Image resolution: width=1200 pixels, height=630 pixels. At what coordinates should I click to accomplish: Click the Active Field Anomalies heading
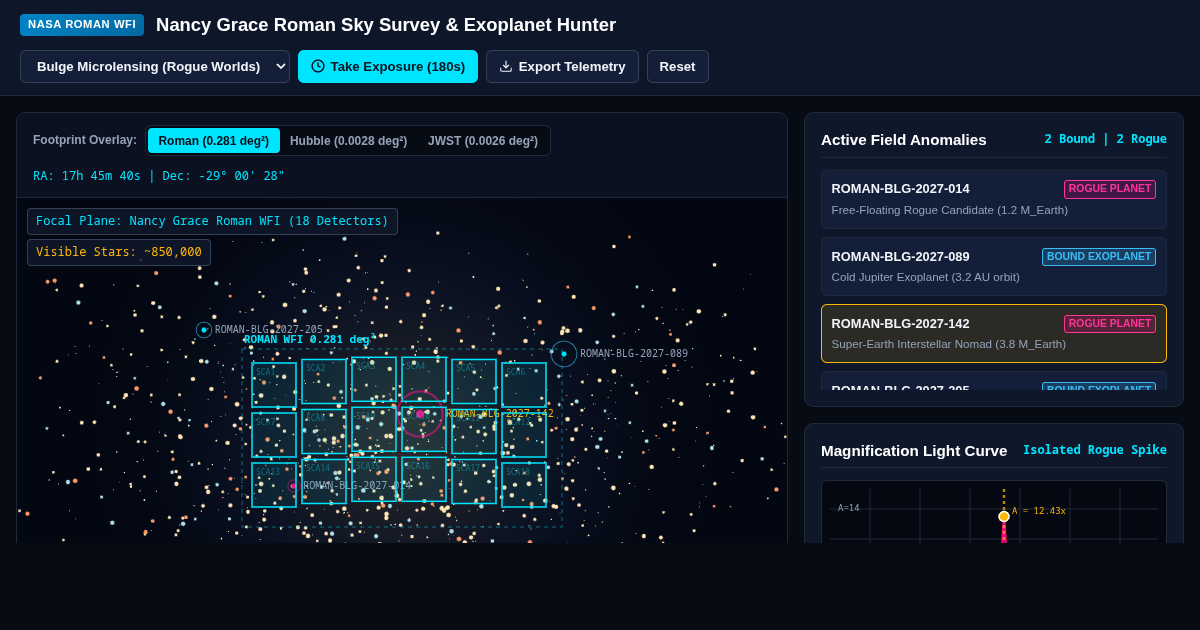(x=904, y=139)
